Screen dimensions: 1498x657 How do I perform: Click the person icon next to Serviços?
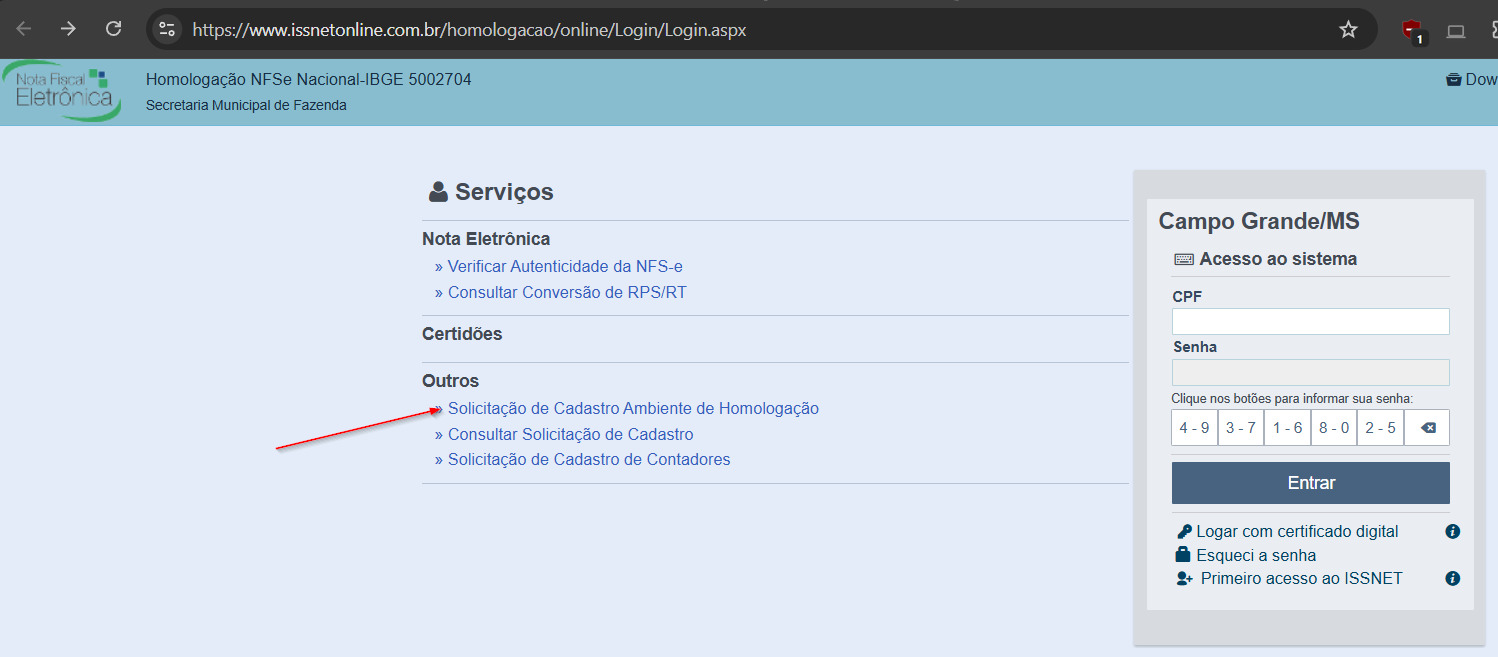click(x=438, y=192)
